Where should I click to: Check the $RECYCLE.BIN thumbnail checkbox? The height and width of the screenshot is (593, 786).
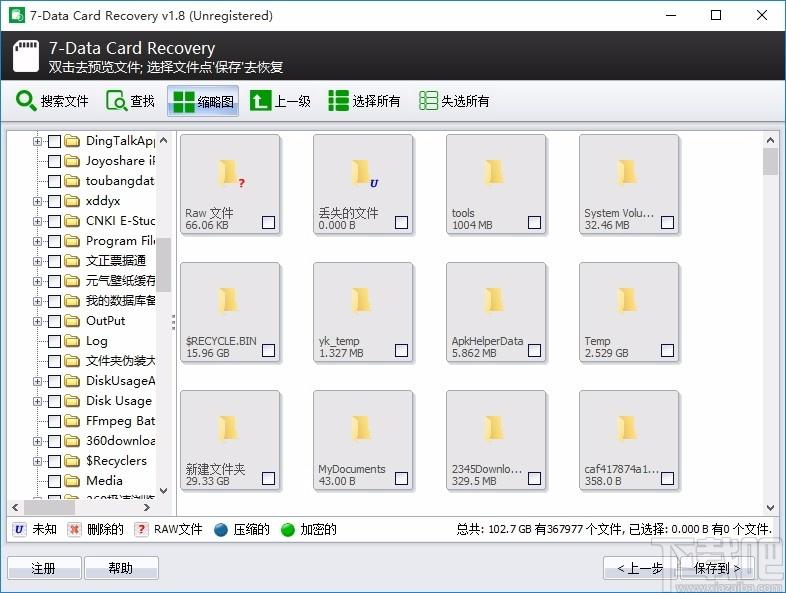point(269,350)
